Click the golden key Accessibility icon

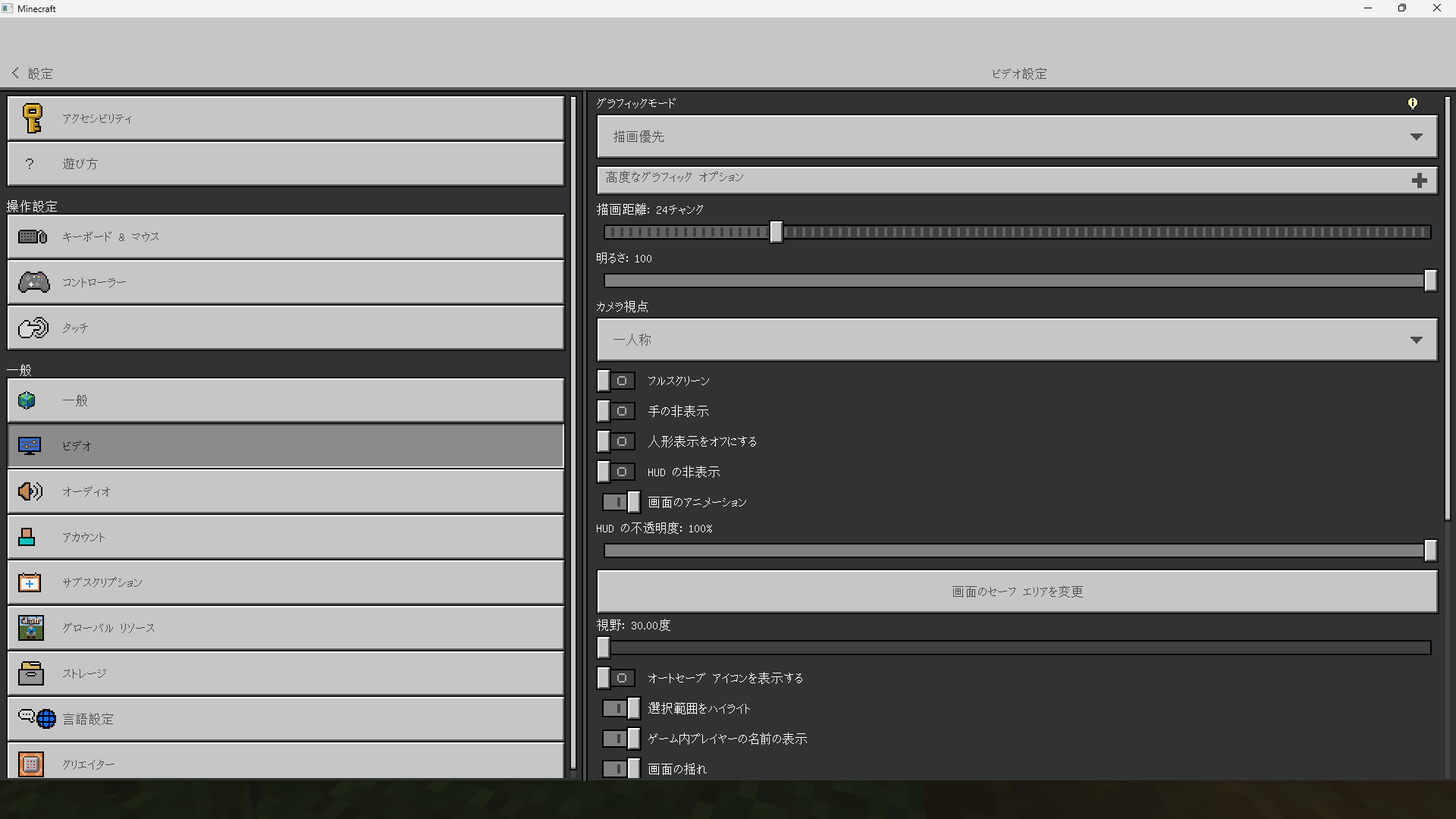coord(32,118)
